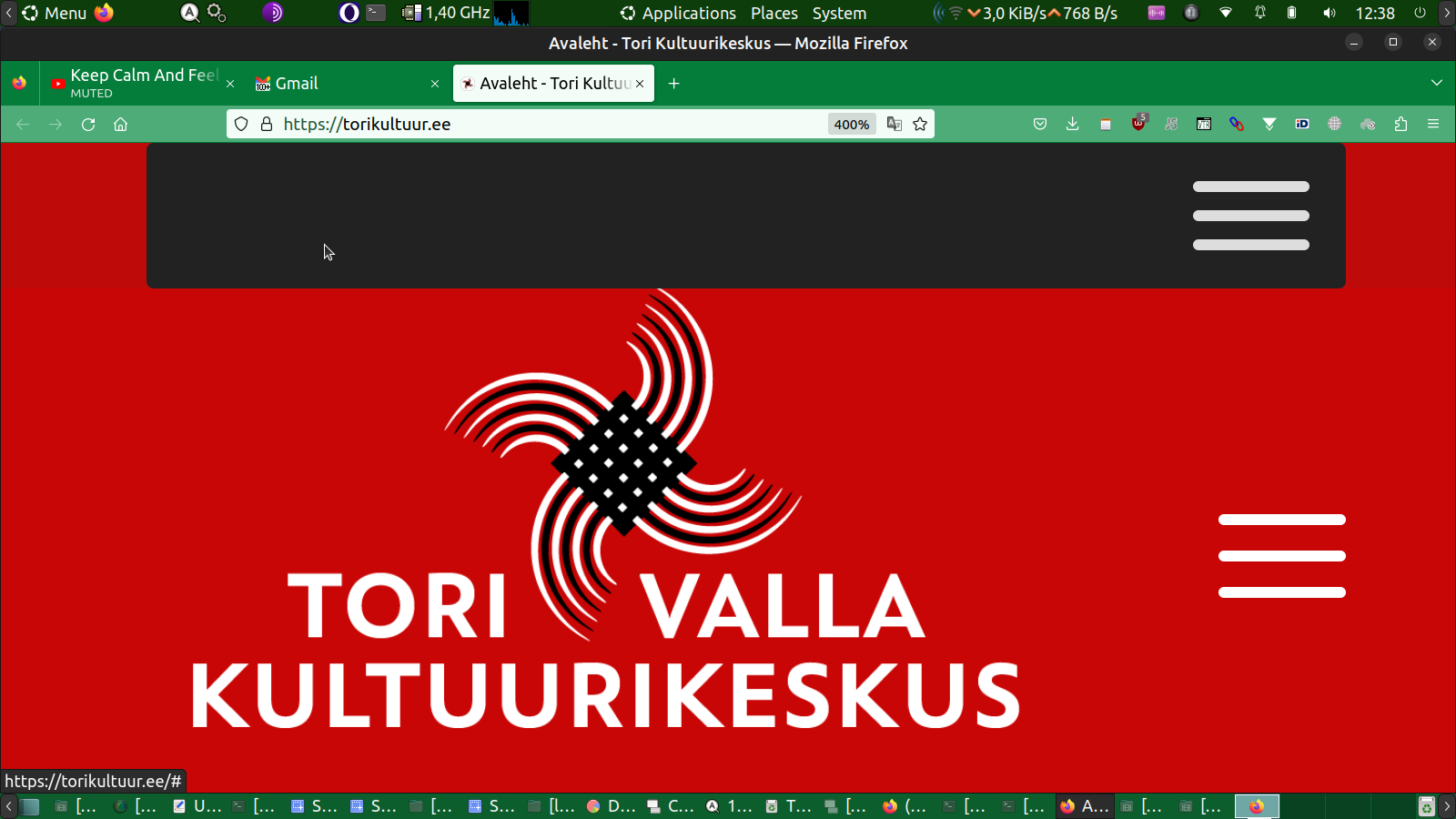The image size is (1456, 819).
Task: Open the clock showing 12:38
Action: coord(1375,14)
